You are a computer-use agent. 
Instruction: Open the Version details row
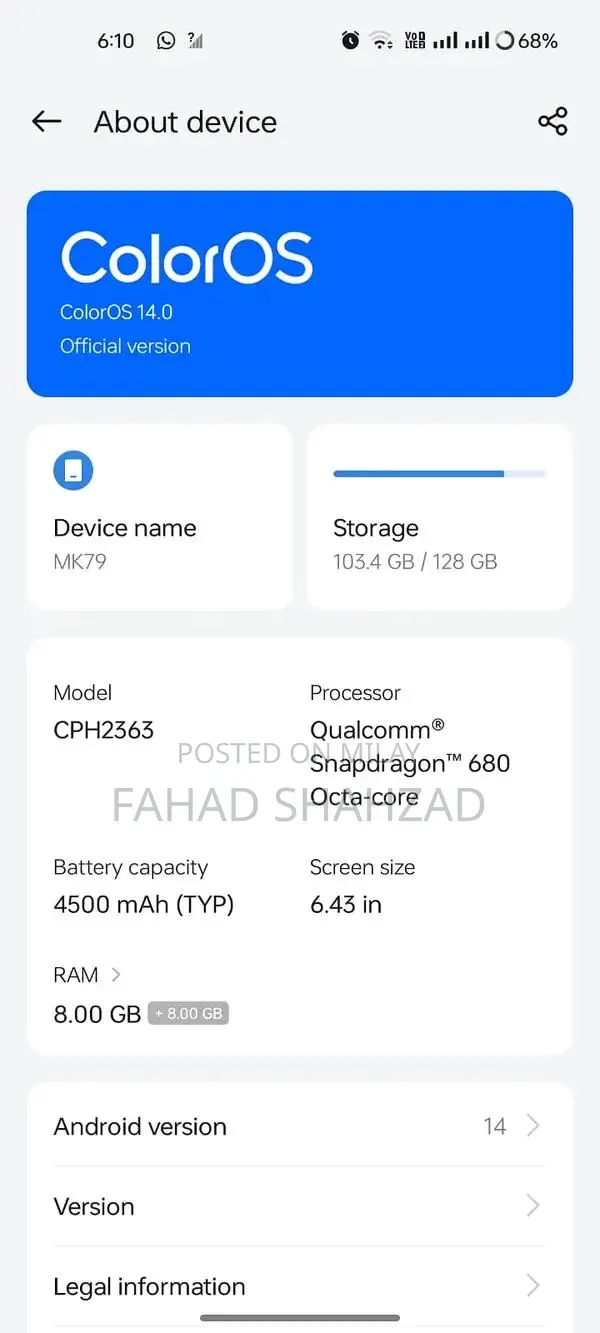(299, 1206)
